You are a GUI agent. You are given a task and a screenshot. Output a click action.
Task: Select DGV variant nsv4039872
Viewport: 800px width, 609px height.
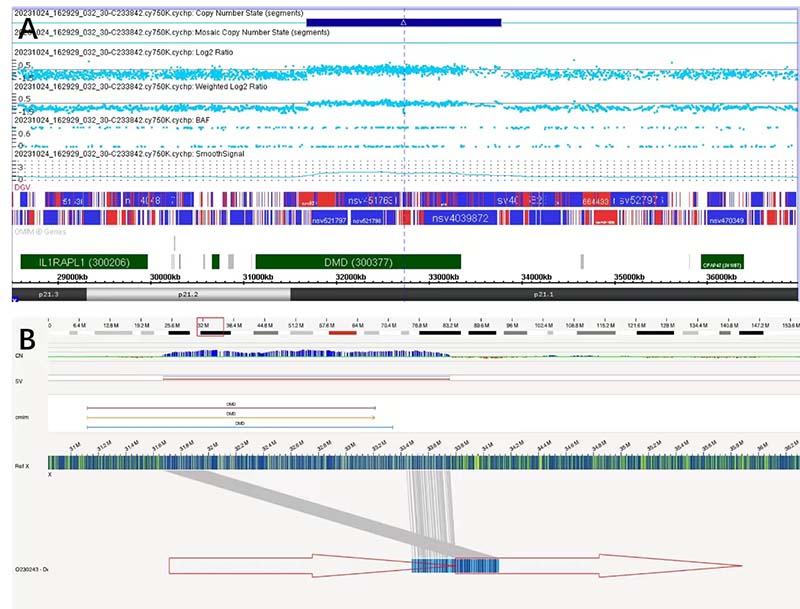pyautogui.click(x=460, y=218)
